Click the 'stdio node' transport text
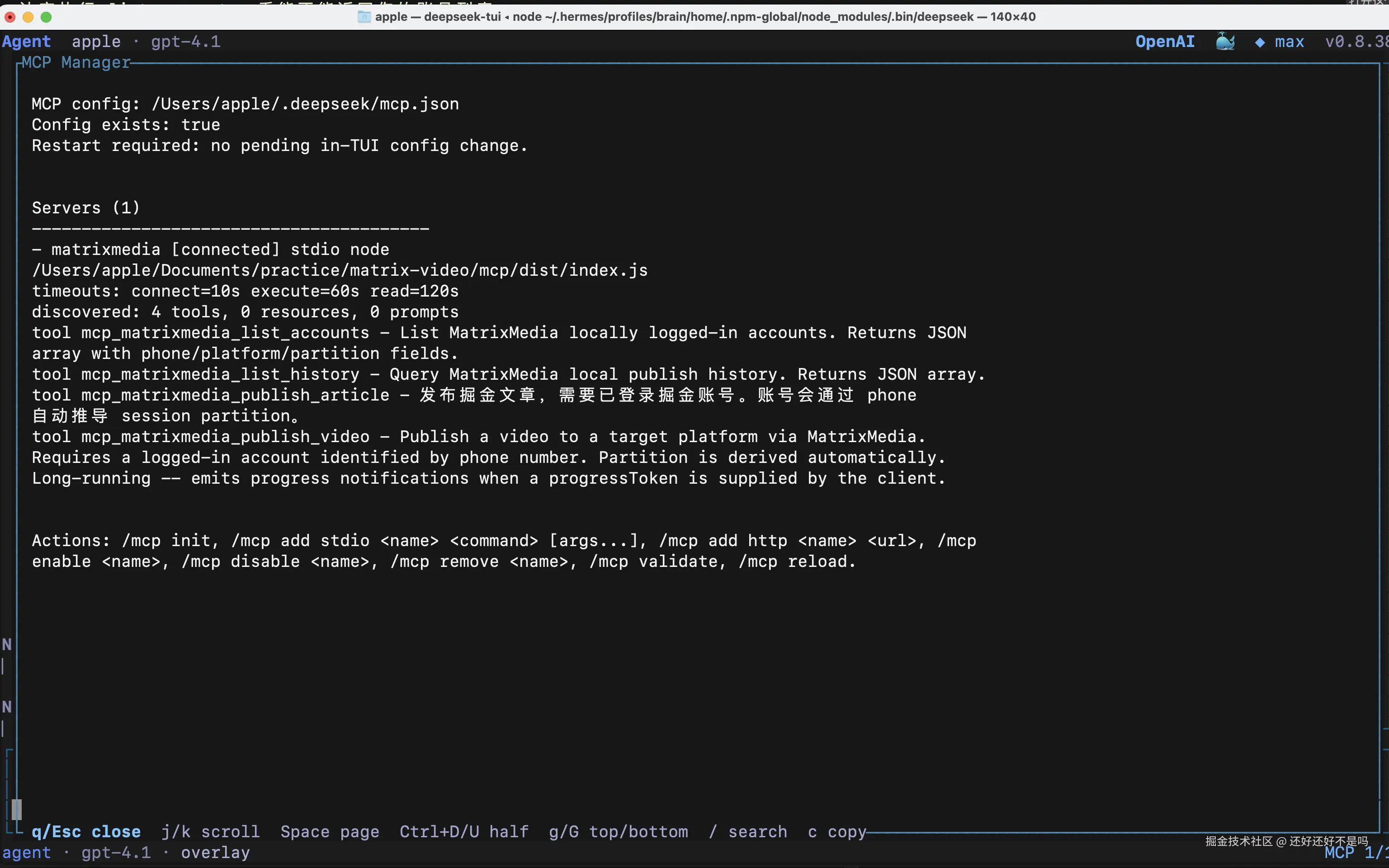Image resolution: width=1389 pixels, height=868 pixels. [340, 250]
